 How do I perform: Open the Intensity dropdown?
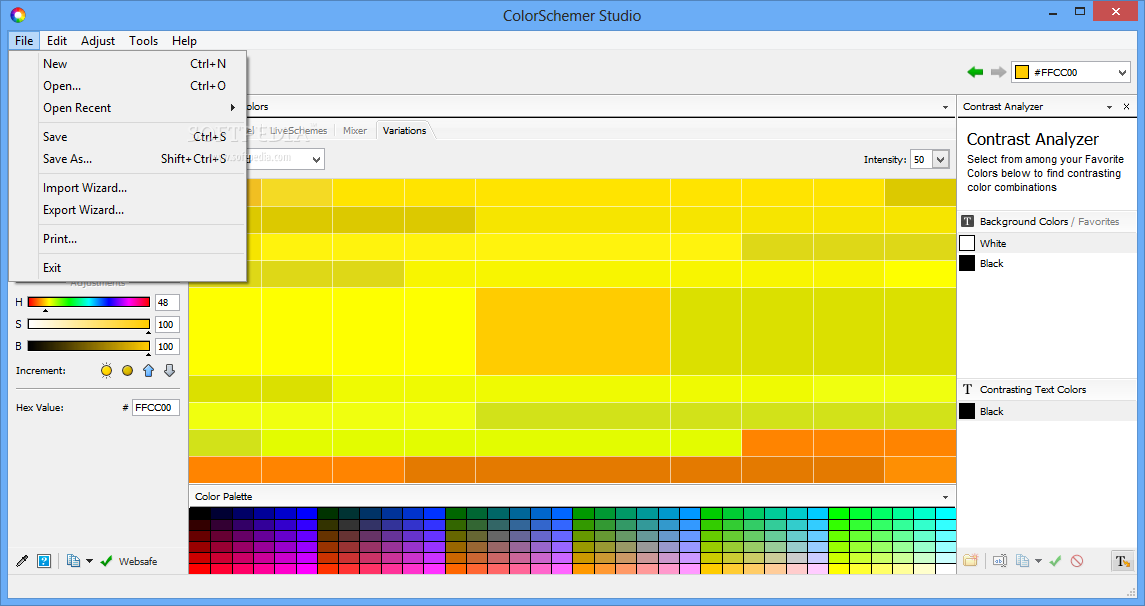click(941, 159)
